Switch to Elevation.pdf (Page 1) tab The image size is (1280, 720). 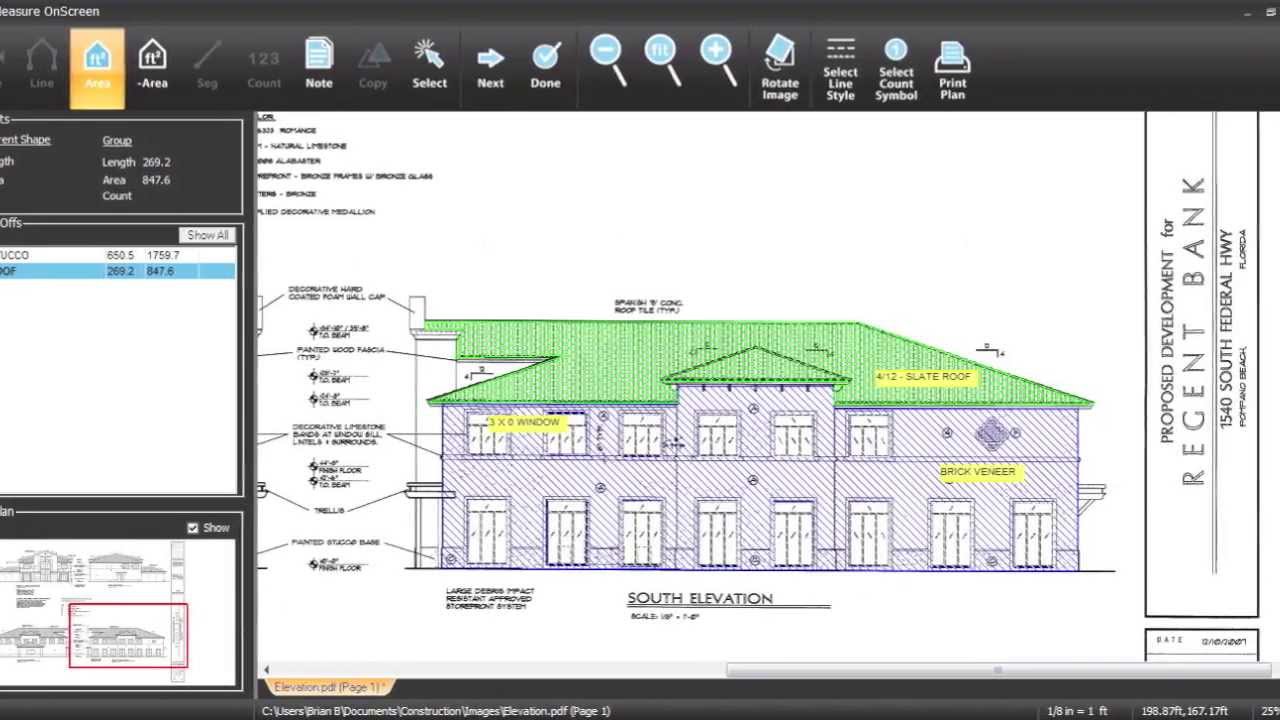tap(328, 688)
